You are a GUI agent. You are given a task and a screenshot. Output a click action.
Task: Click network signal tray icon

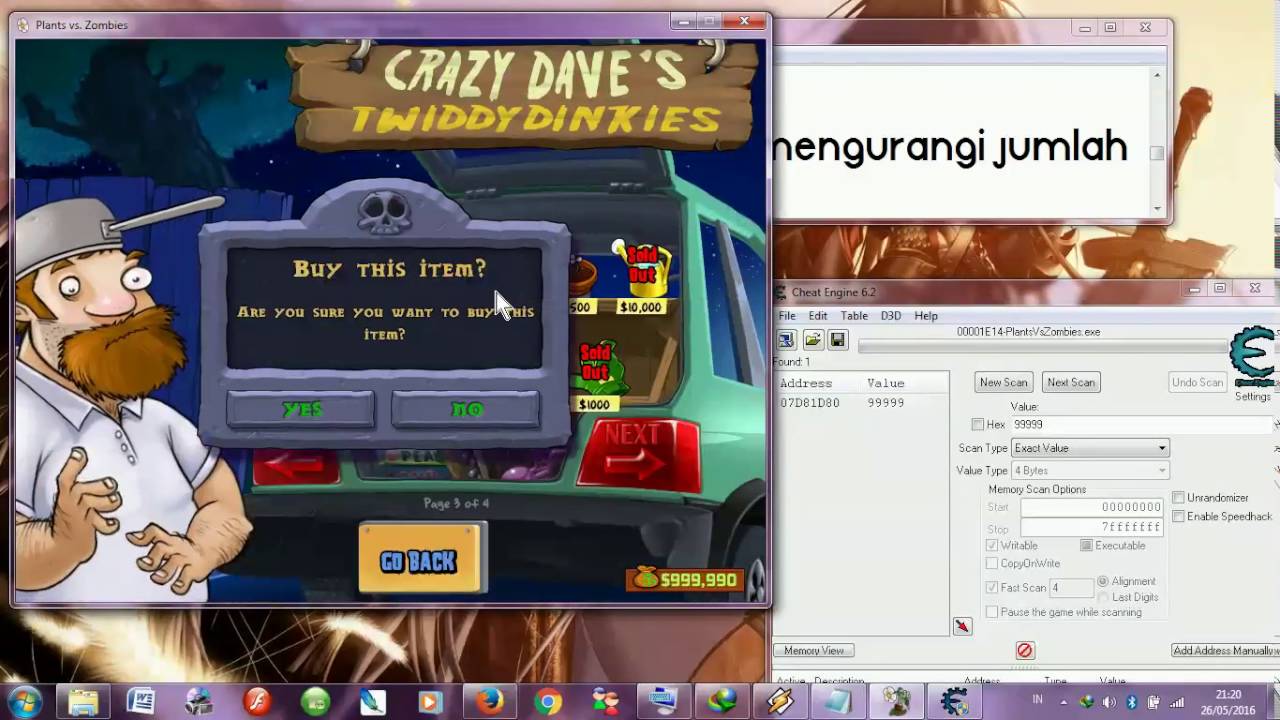click(x=1177, y=701)
